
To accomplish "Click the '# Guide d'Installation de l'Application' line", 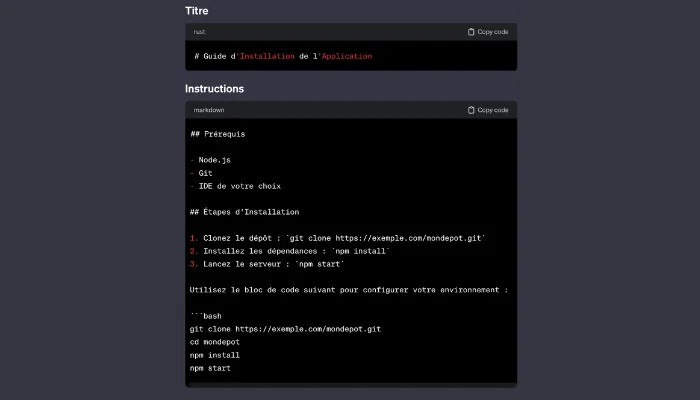I will point(283,56).
